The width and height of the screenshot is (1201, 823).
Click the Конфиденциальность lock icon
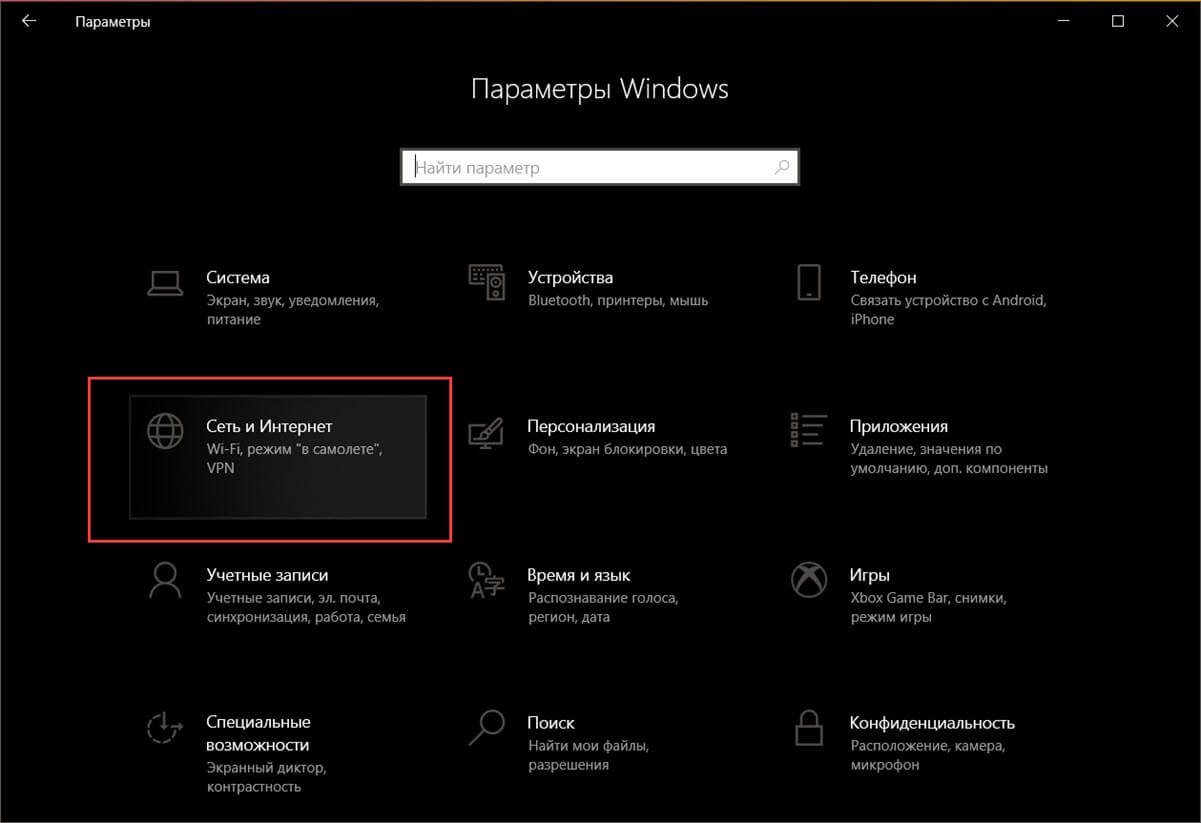coord(808,727)
